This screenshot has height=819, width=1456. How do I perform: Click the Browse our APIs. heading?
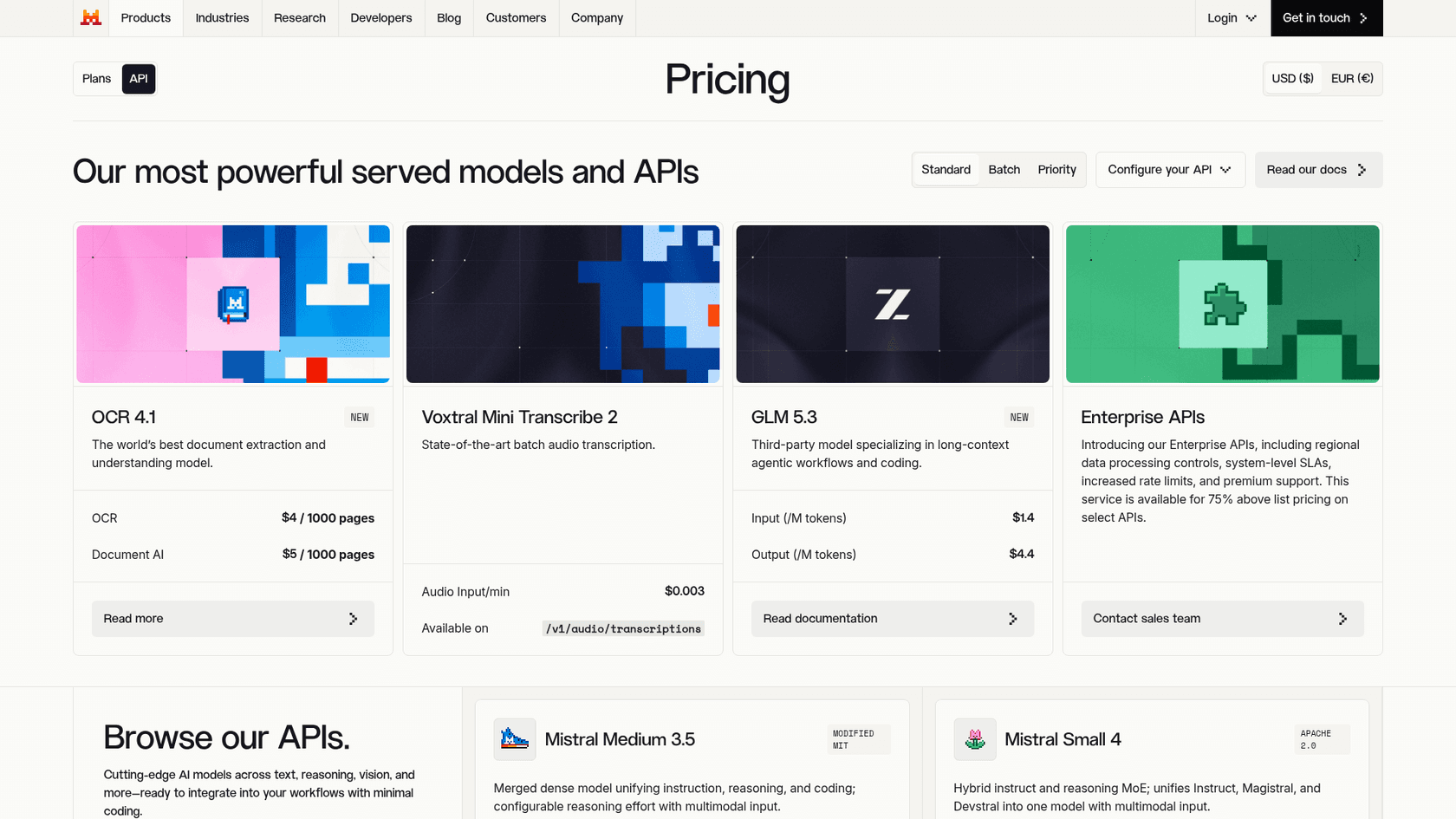pos(226,738)
